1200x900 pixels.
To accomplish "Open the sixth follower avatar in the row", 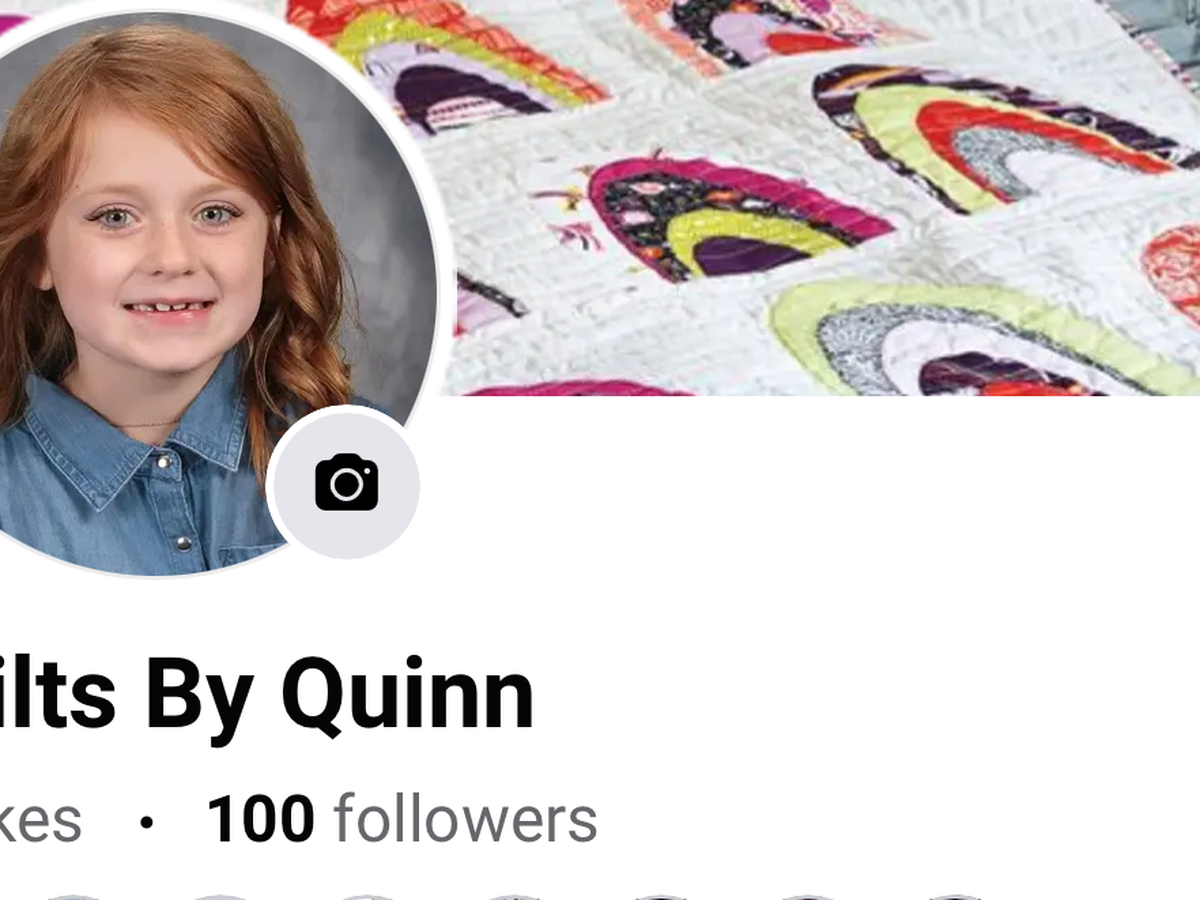I will (x=805, y=896).
